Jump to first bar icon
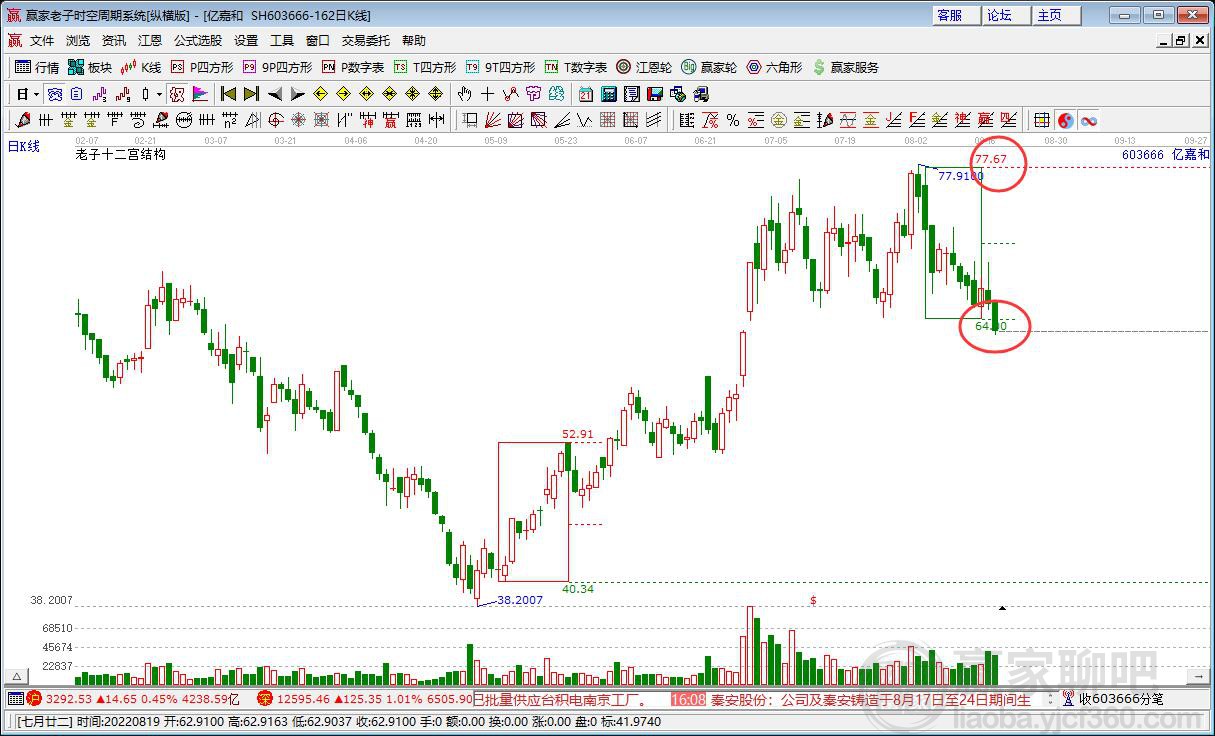 click(227, 94)
